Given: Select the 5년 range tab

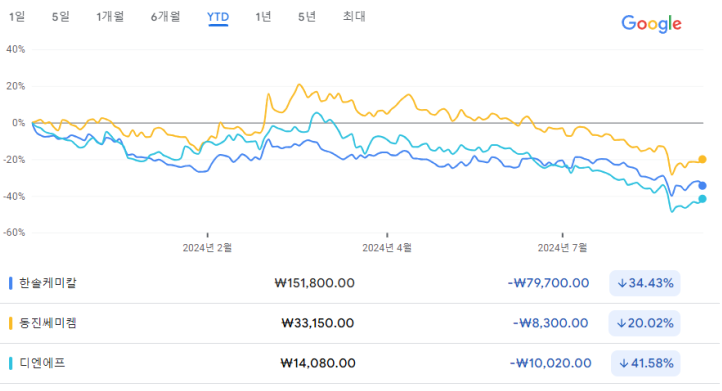Looking at the screenshot, I should (x=307, y=17).
